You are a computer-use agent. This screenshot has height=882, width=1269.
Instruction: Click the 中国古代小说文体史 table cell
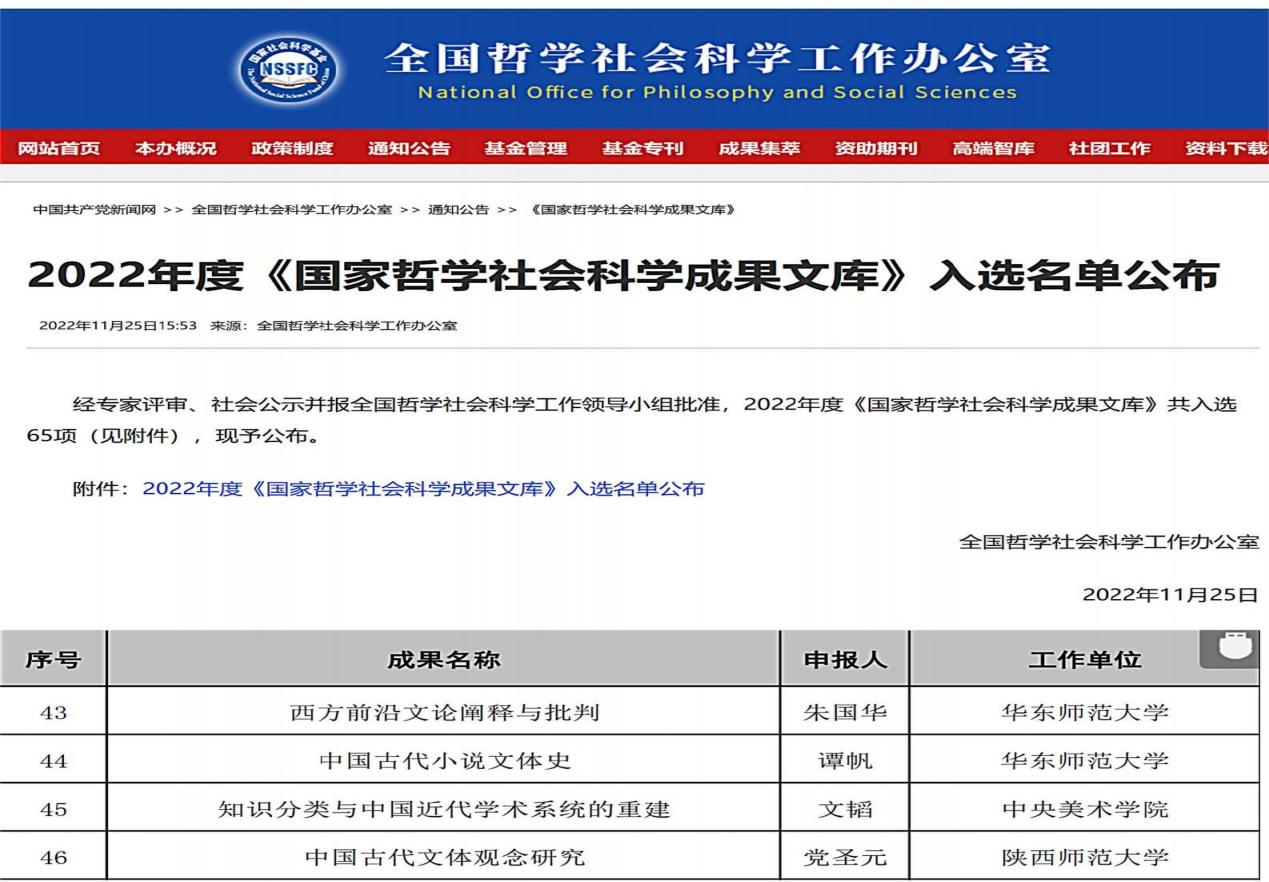[x=445, y=760]
